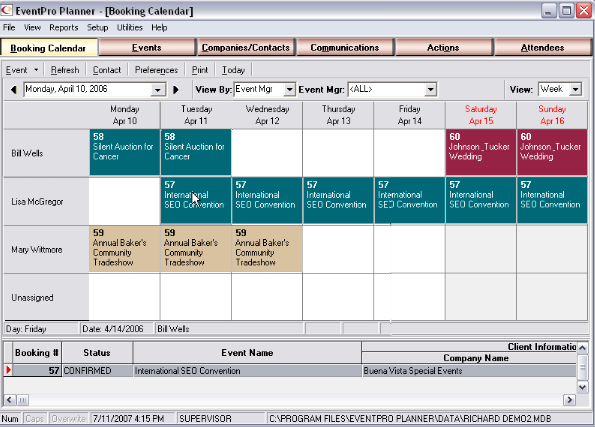Click Buena Vista Special Events cell
Screen dimensions: 595x427
(469, 370)
